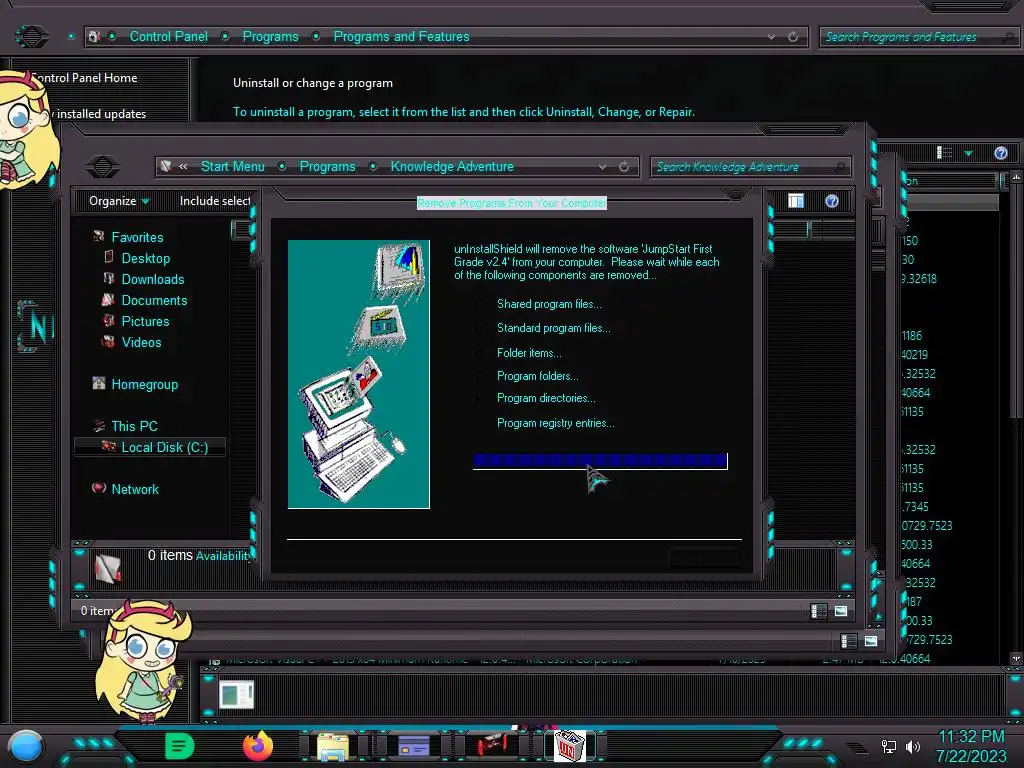This screenshot has height=768, width=1024.
Task: Click Knowledge Adventure breadcrumb
Action: click(x=452, y=167)
